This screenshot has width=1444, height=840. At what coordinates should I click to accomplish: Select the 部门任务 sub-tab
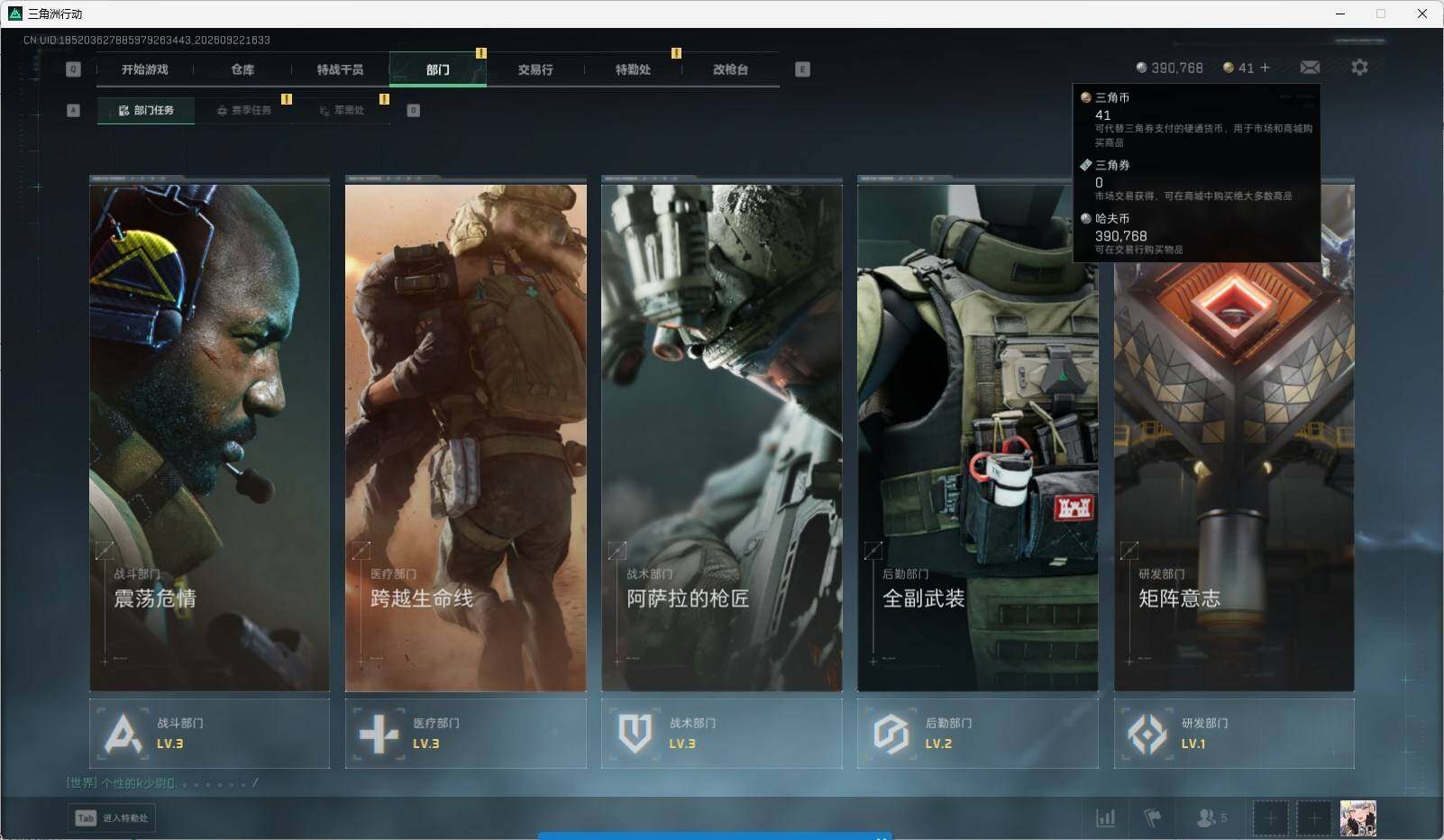146,111
